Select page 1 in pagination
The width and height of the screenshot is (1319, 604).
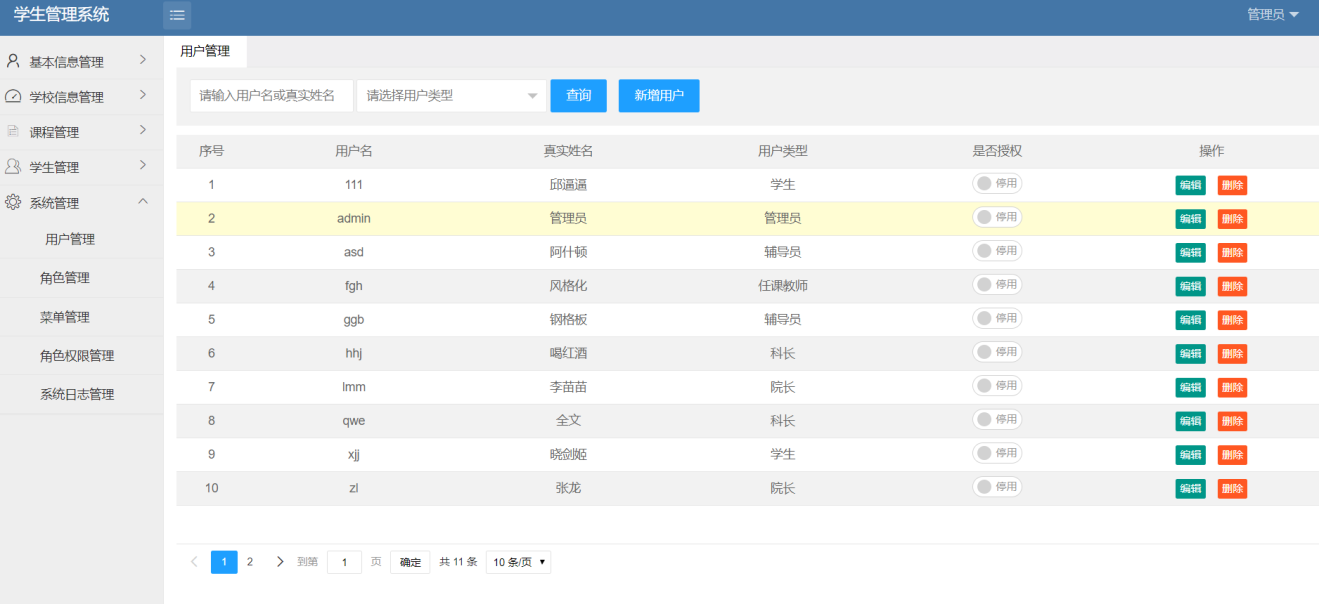tap(224, 562)
